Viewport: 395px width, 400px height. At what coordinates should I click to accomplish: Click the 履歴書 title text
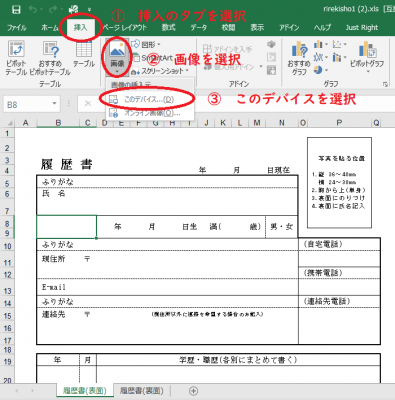click(x=67, y=164)
